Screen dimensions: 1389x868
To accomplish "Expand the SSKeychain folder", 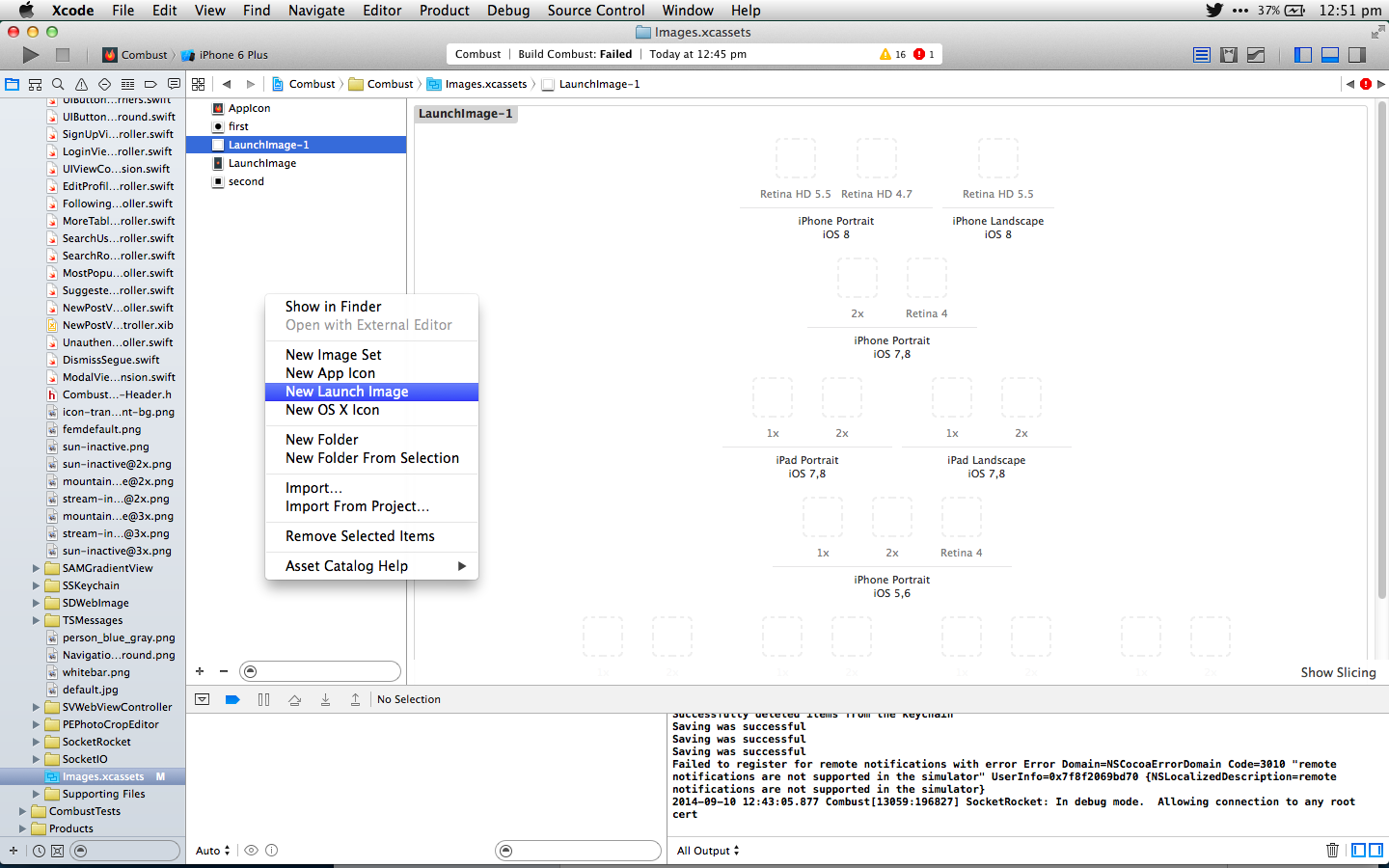I will pos(37,585).
